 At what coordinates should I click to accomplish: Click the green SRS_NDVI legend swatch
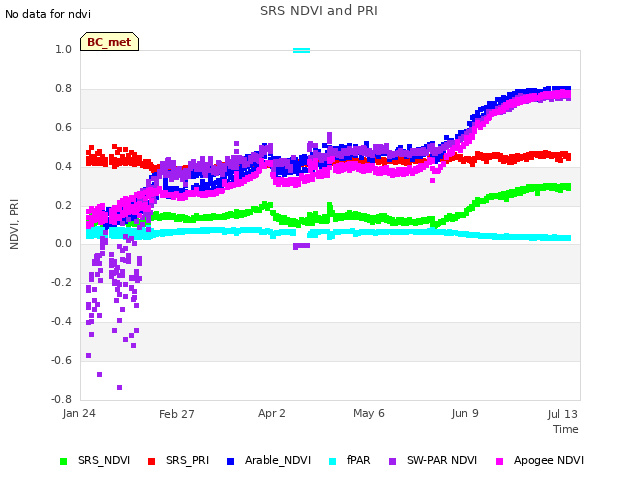[63, 462]
